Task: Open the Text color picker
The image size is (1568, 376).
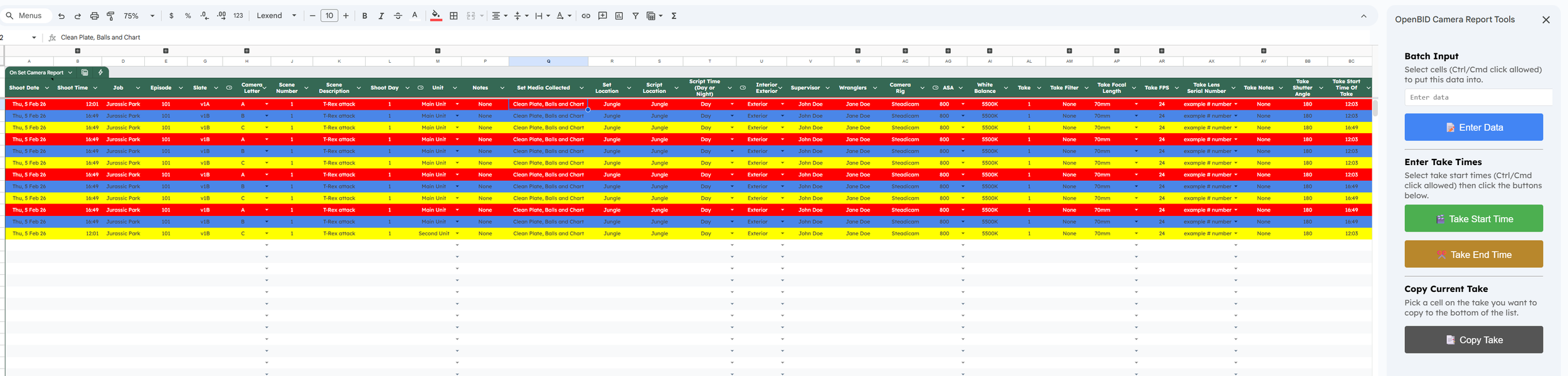Action: (x=415, y=16)
